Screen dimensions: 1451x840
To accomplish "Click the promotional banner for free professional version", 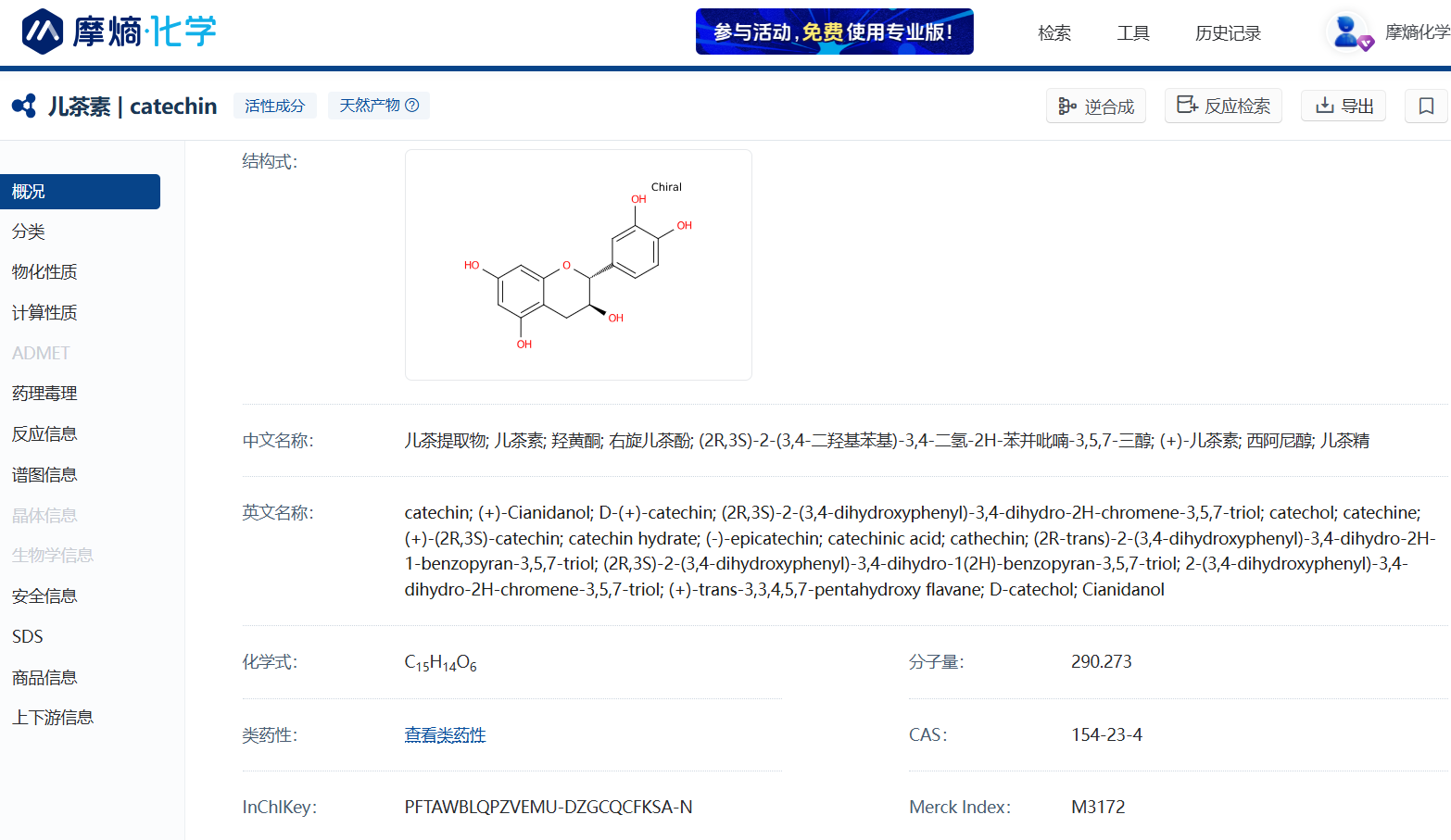I will (834, 31).
